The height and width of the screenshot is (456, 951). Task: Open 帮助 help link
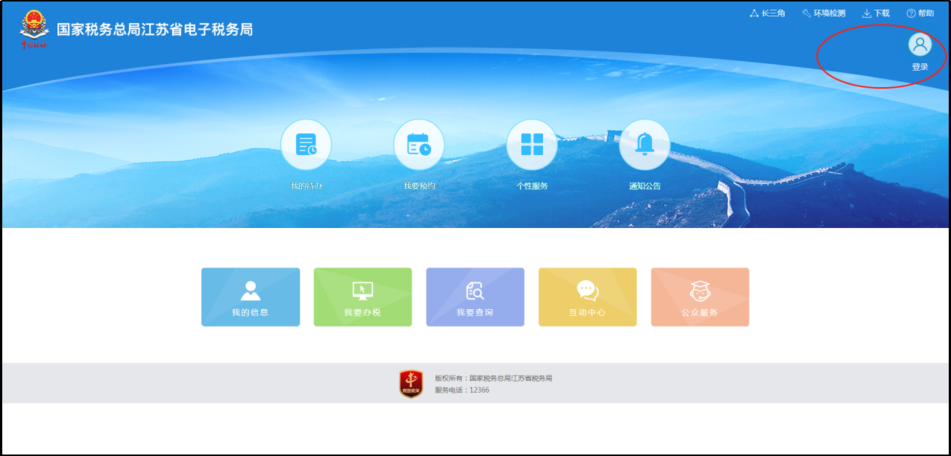[x=920, y=13]
